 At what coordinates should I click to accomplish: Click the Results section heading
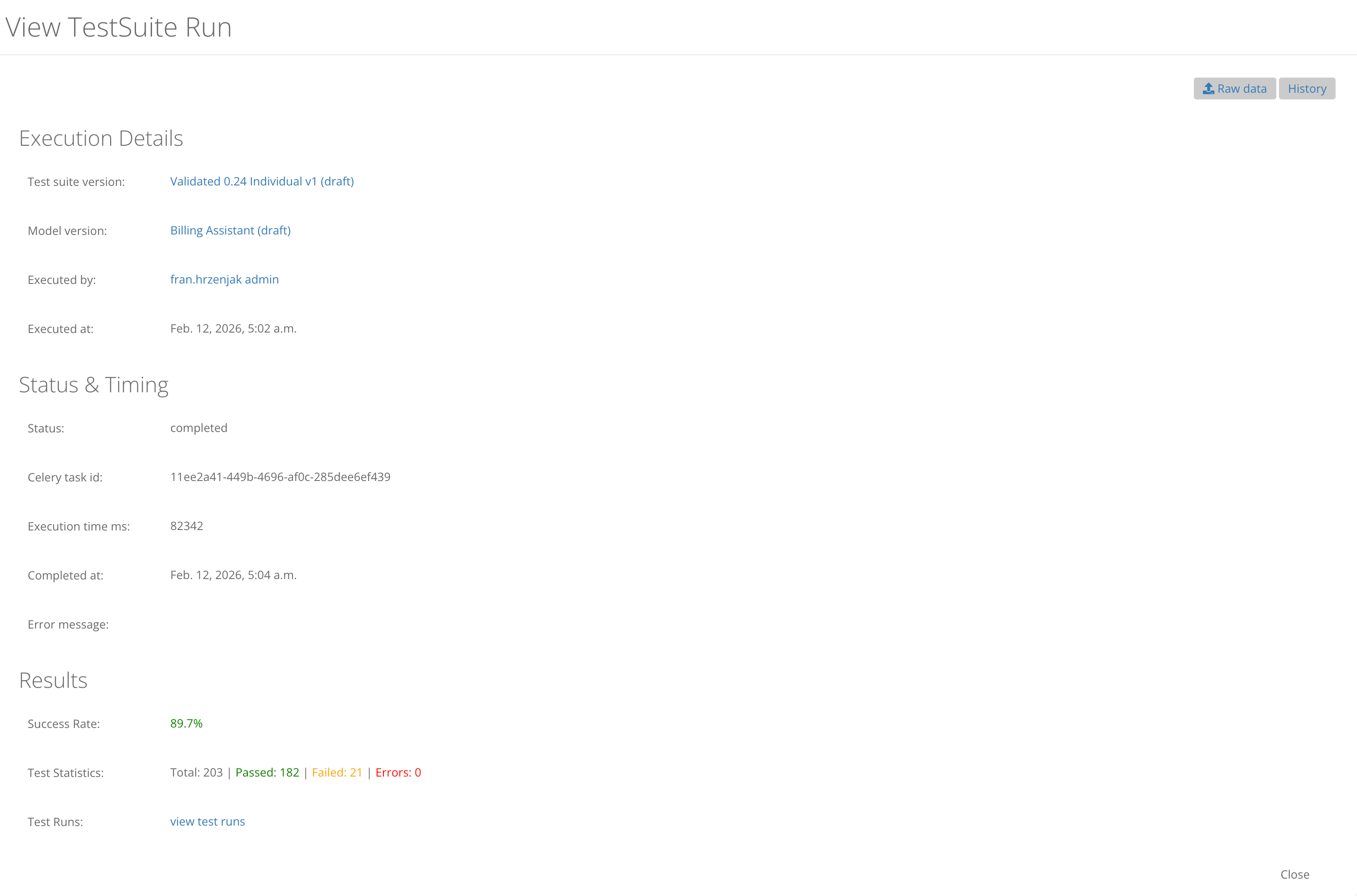click(x=53, y=680)
